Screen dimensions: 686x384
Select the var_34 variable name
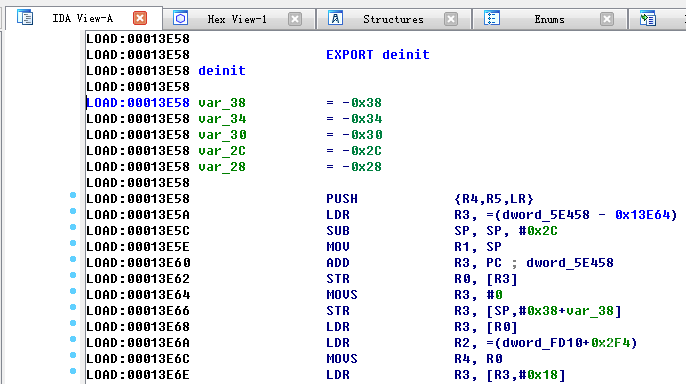click(222, 119)
